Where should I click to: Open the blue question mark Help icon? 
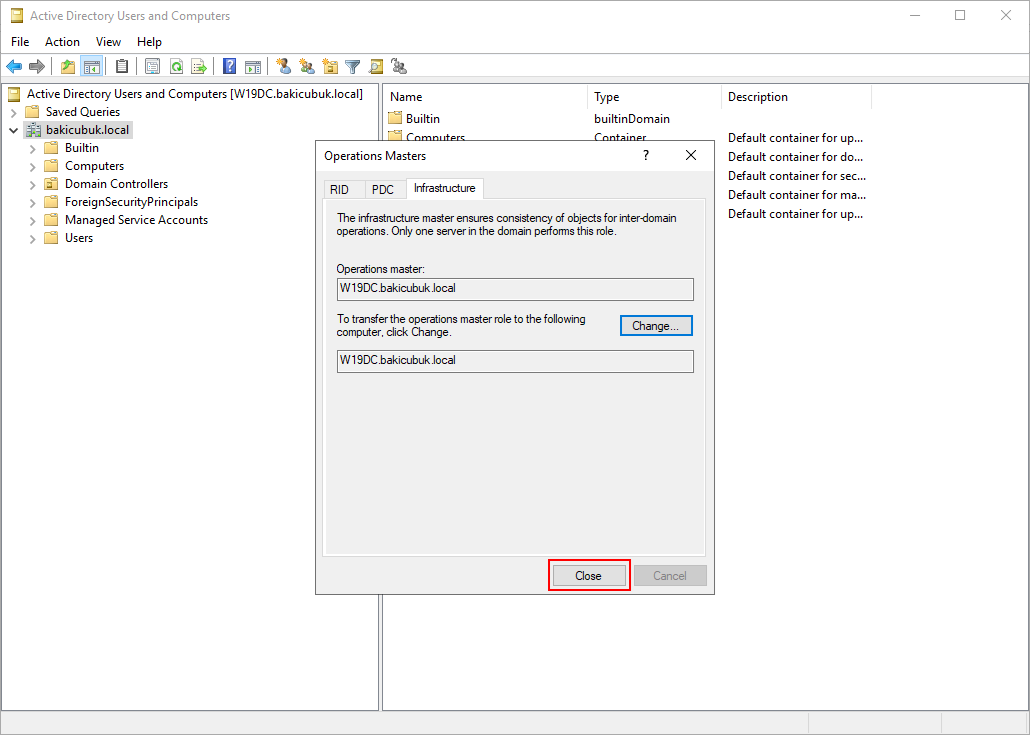[x=229, y=66]
